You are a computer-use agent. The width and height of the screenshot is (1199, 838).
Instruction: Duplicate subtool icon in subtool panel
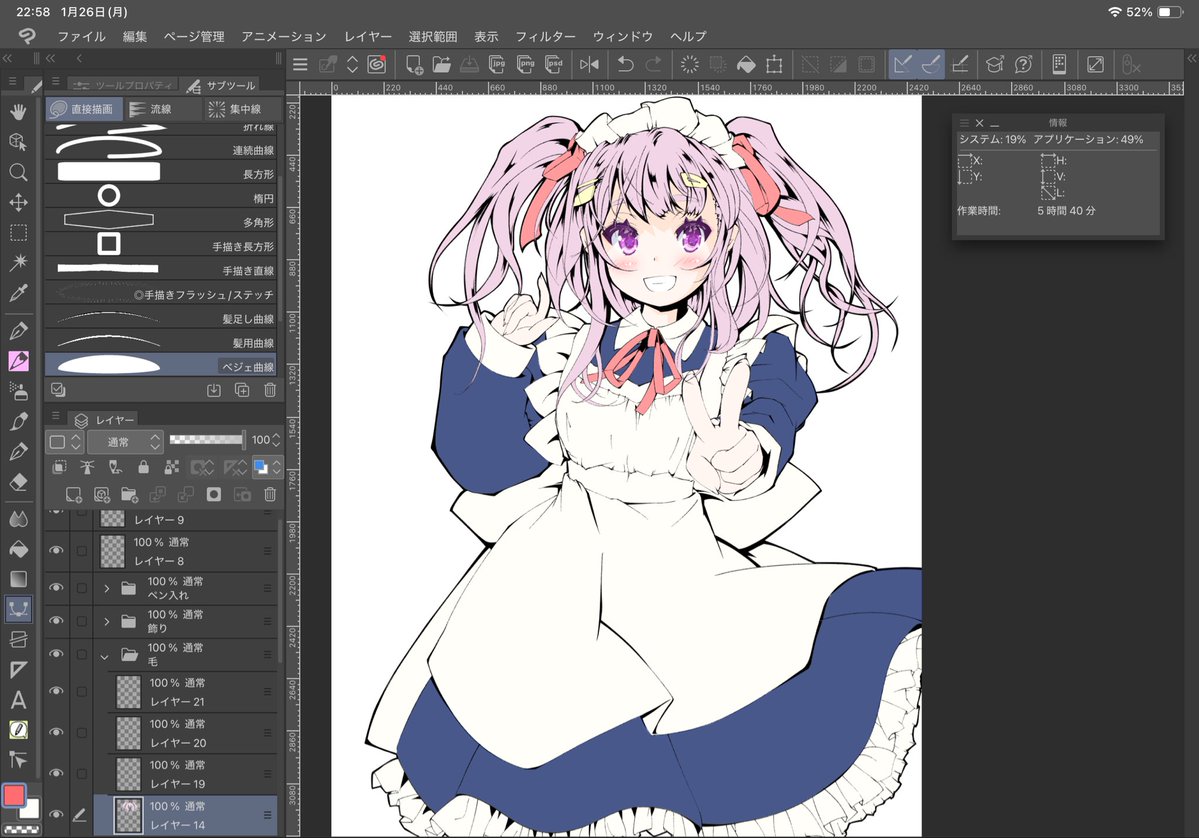click(242, 390)
